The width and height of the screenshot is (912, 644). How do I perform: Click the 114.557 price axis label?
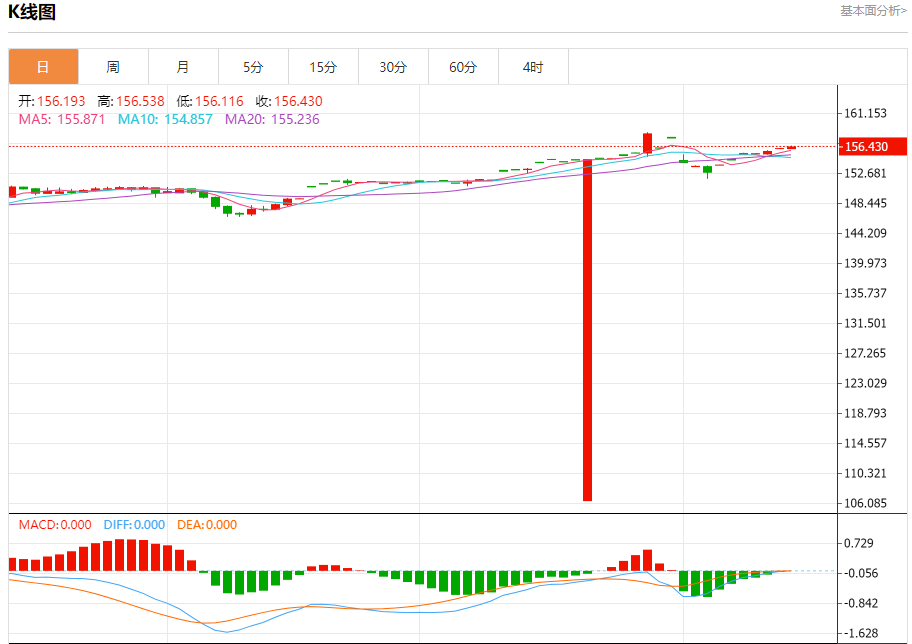(865, 443)
